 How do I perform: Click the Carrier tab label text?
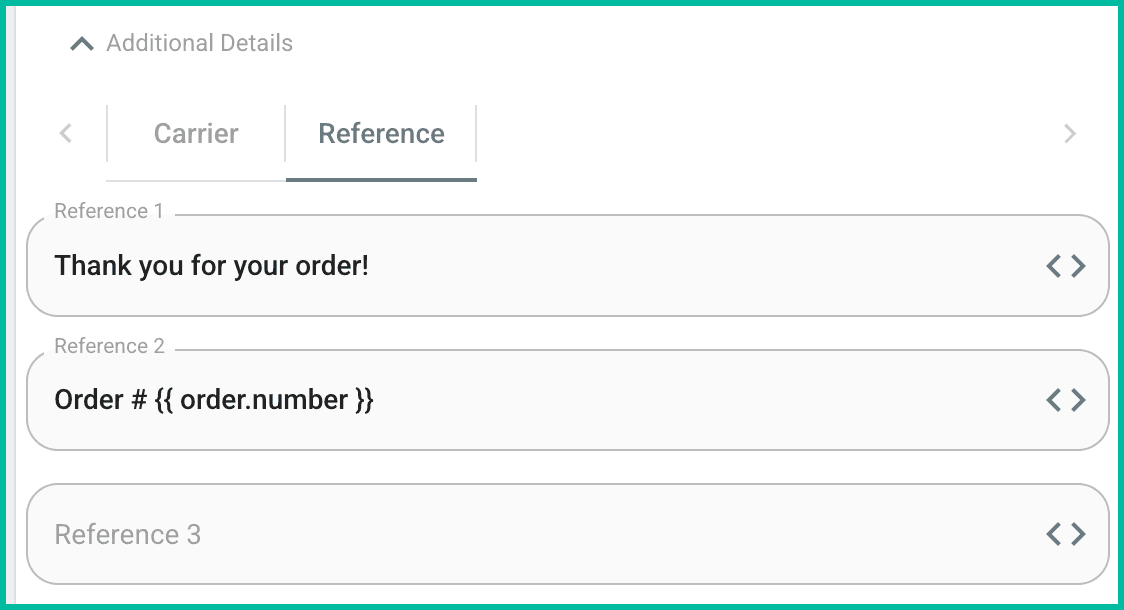point(195,133)
